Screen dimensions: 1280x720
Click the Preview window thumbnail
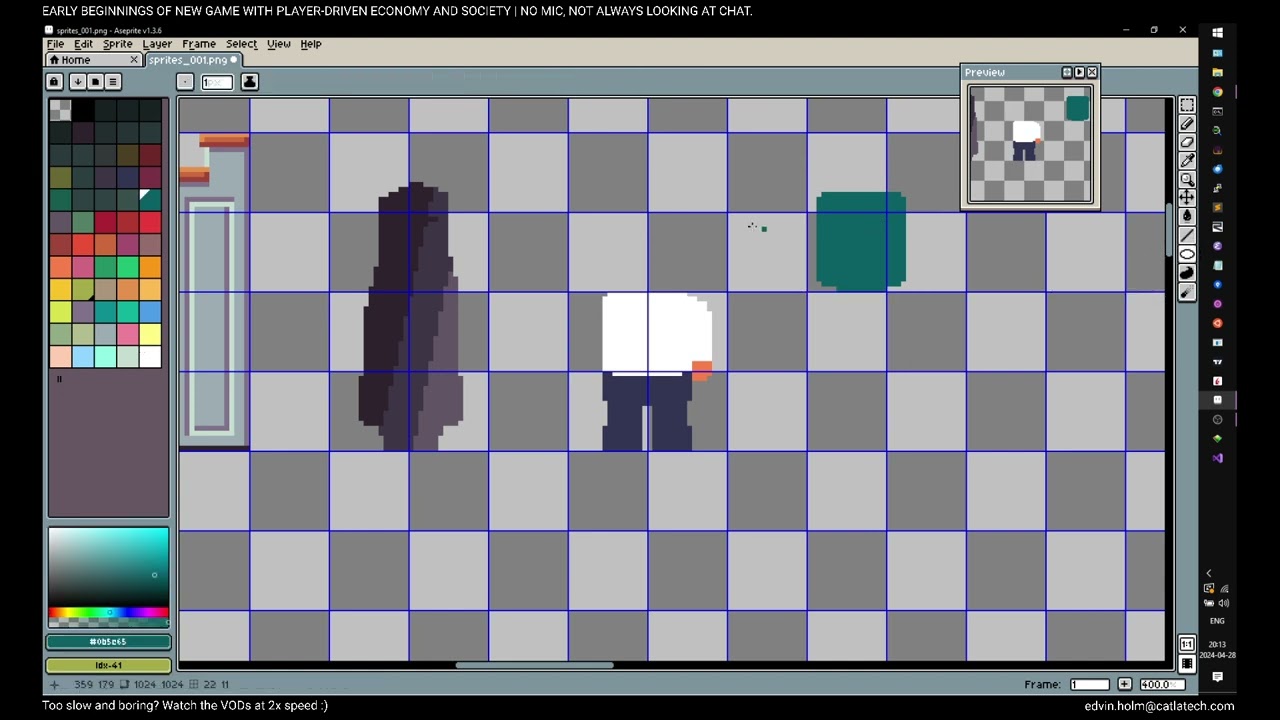click(1030, 144)
